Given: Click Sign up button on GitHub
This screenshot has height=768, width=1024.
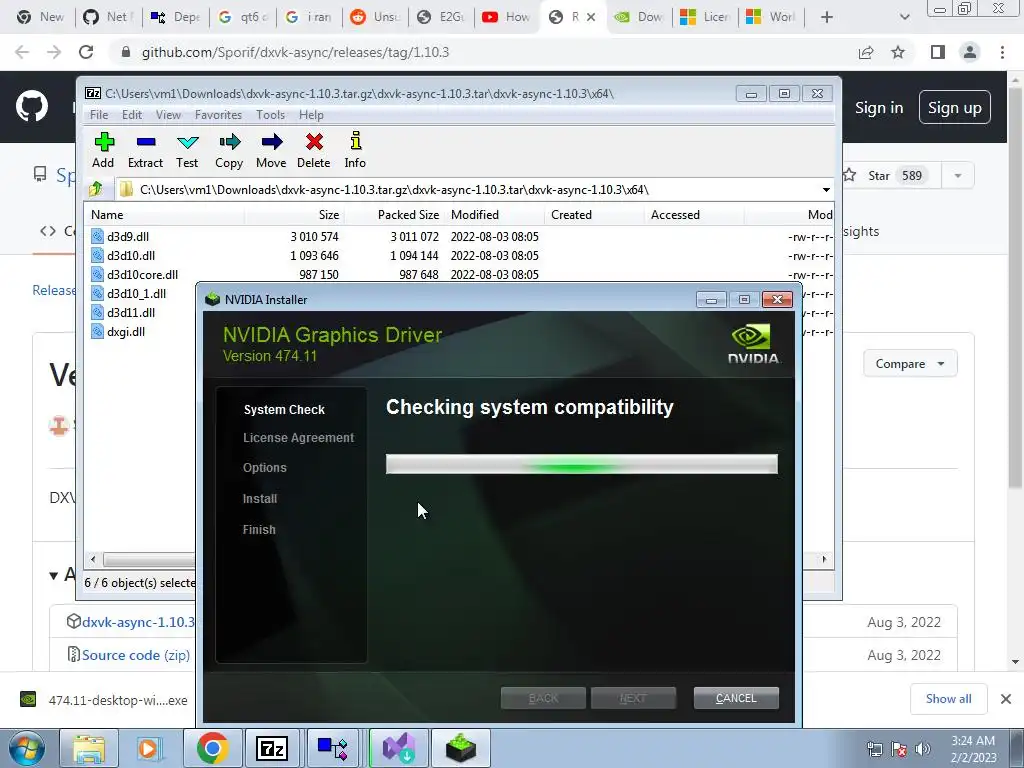Looking at the screenshot, I should [x=955, y=108].
